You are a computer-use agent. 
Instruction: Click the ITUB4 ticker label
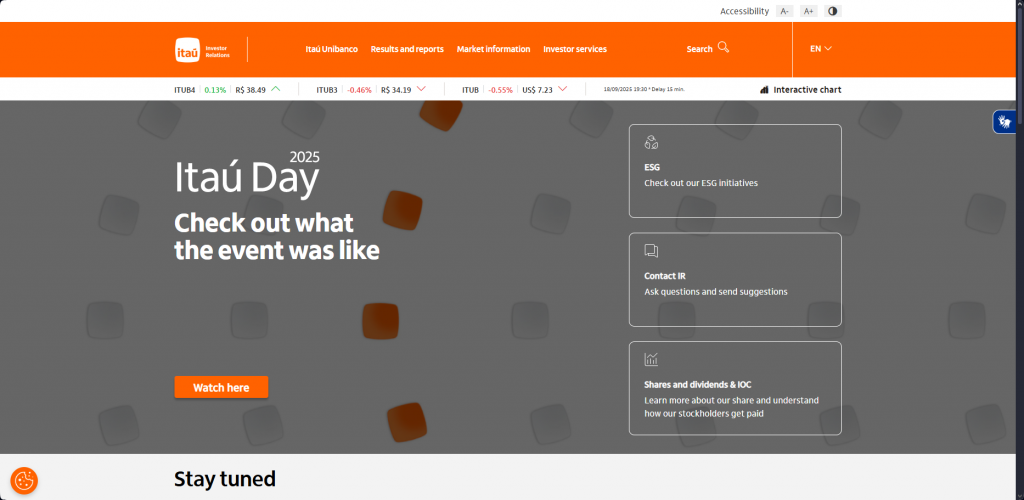click(x=185, y=90)
